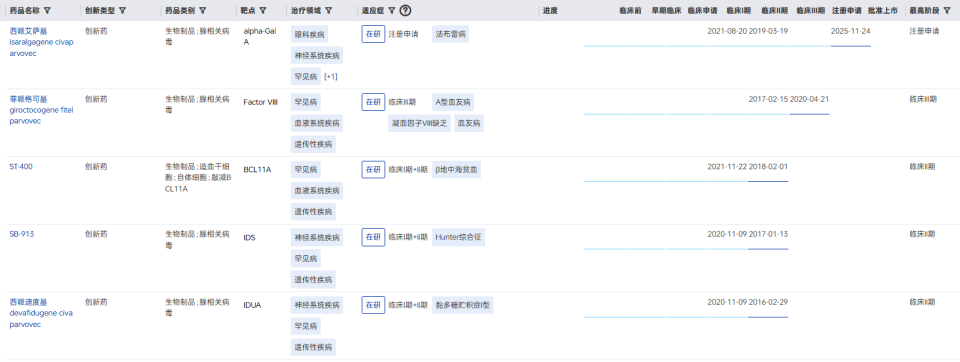Click the date 2019-03-19 in first row
960x362 pixels.
pos(768,31)
